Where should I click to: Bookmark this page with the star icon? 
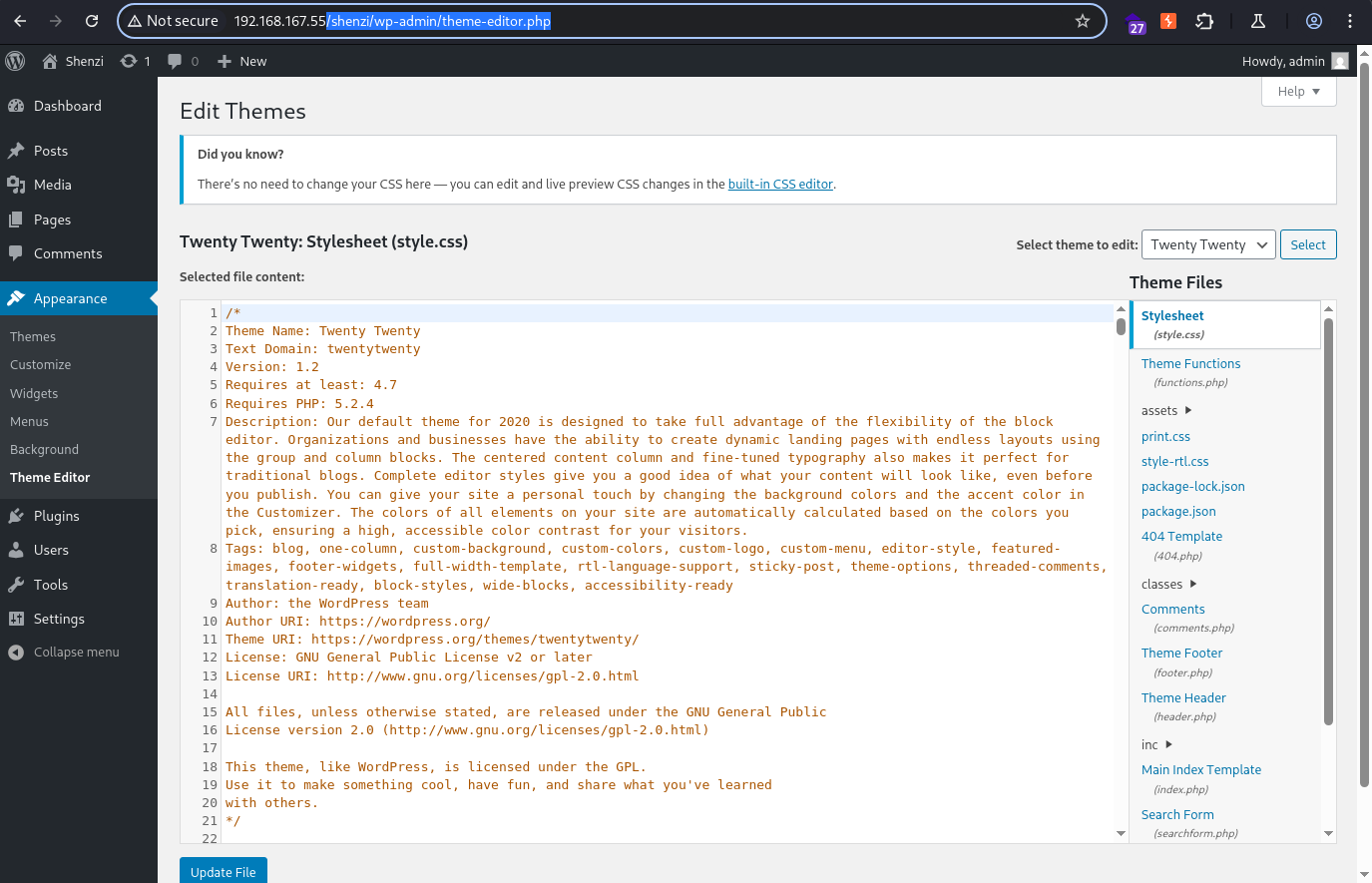(1083, 21)
